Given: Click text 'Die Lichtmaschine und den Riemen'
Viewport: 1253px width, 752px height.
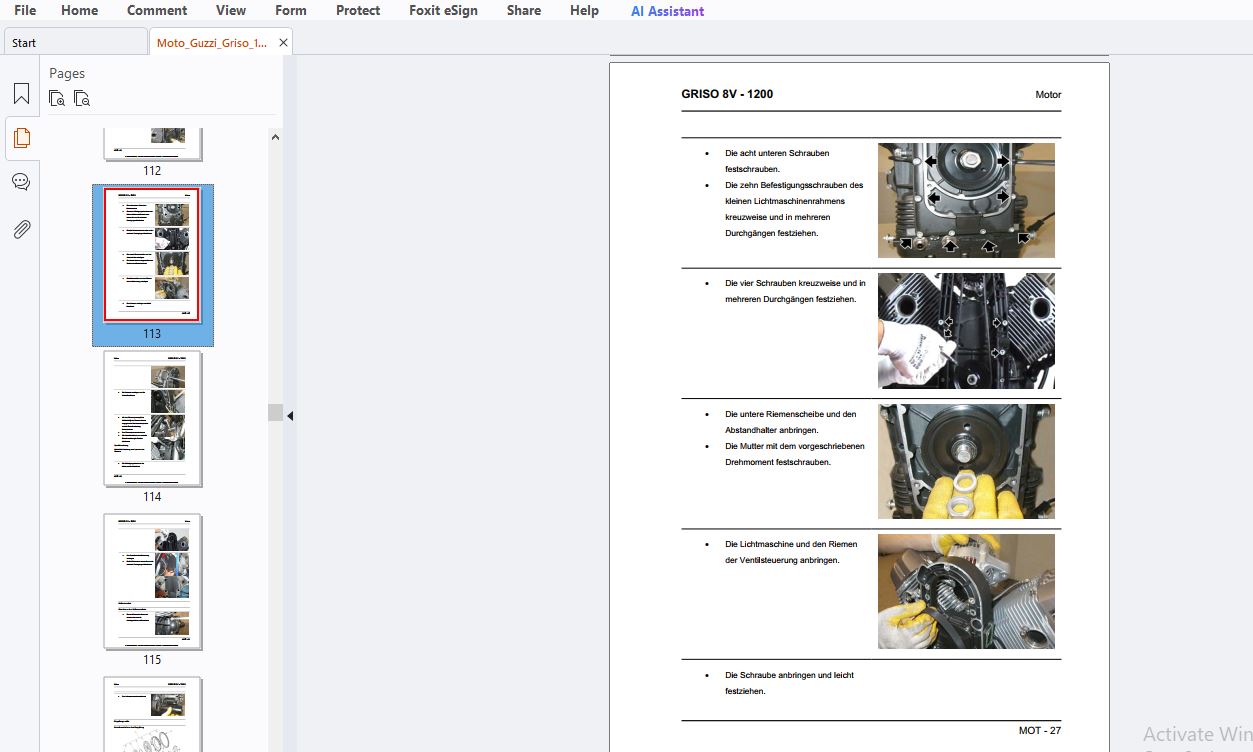Looking at the screenshot, I should pyautogui.click(x=790, y=544).
